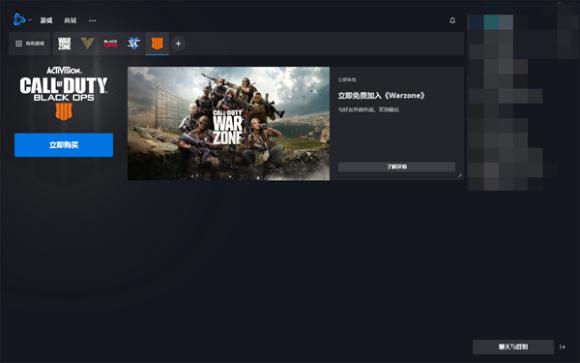Image resolution: width=580 pixels, height=363 pixels.
Task: Click the blue 立即购买 buy now button
Action: click(x=64, y=145)
